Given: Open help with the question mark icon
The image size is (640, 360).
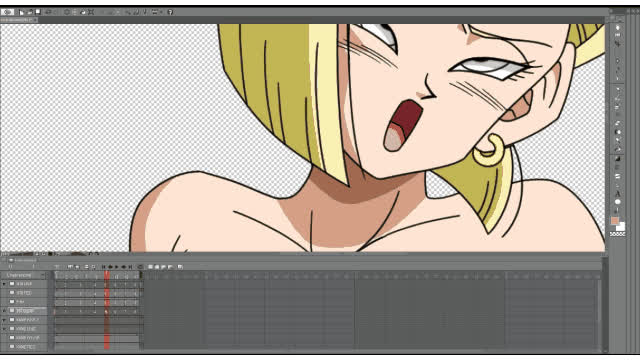Looking at the screenshot, I should tap(170, 12).
